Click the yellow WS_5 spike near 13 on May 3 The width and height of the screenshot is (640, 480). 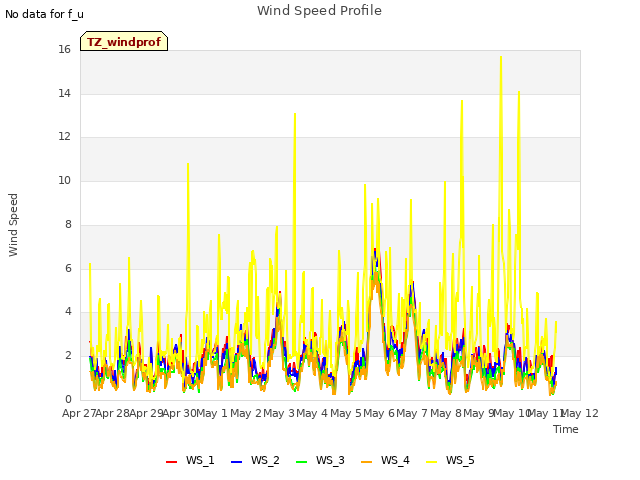295,115
